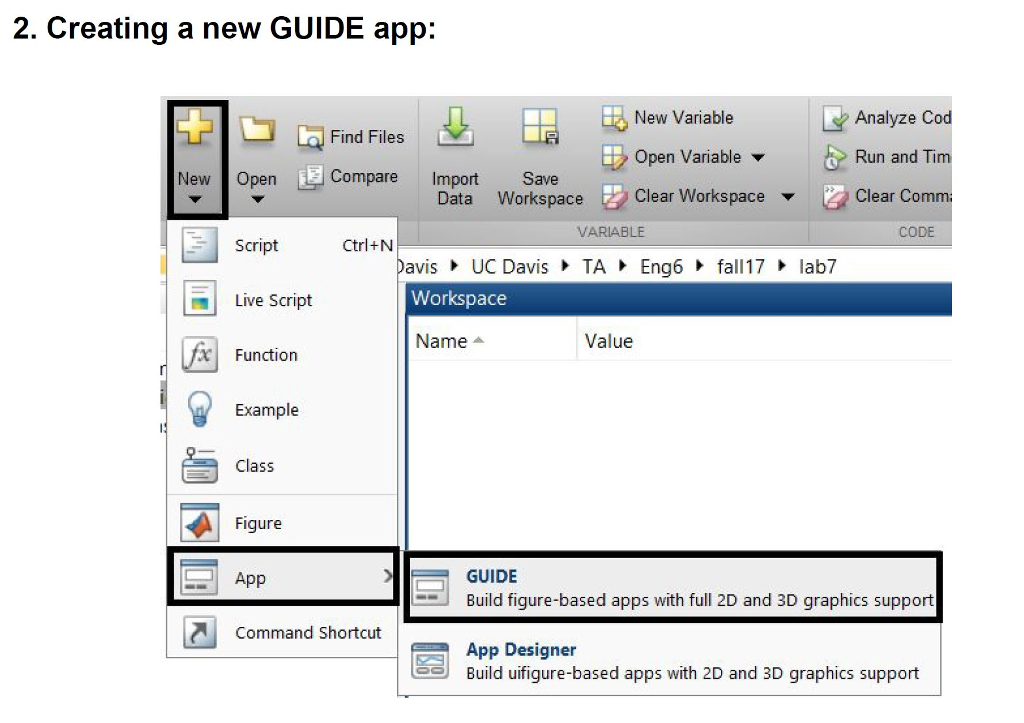Choose Command Shortcut from the New menu
Image resolution: width=1024 pixels, height=723 pixels.
pos(282,632)
